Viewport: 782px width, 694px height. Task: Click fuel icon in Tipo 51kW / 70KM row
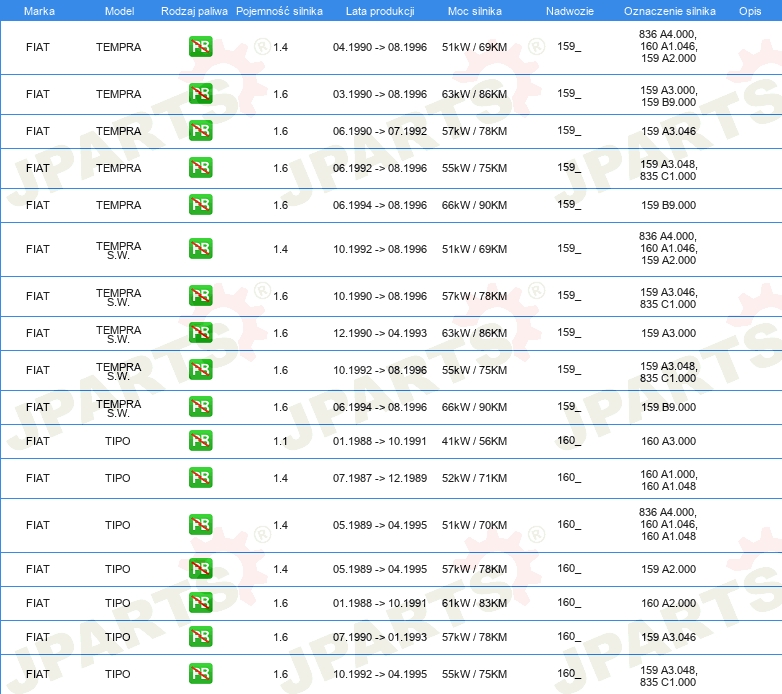point(200,524)
